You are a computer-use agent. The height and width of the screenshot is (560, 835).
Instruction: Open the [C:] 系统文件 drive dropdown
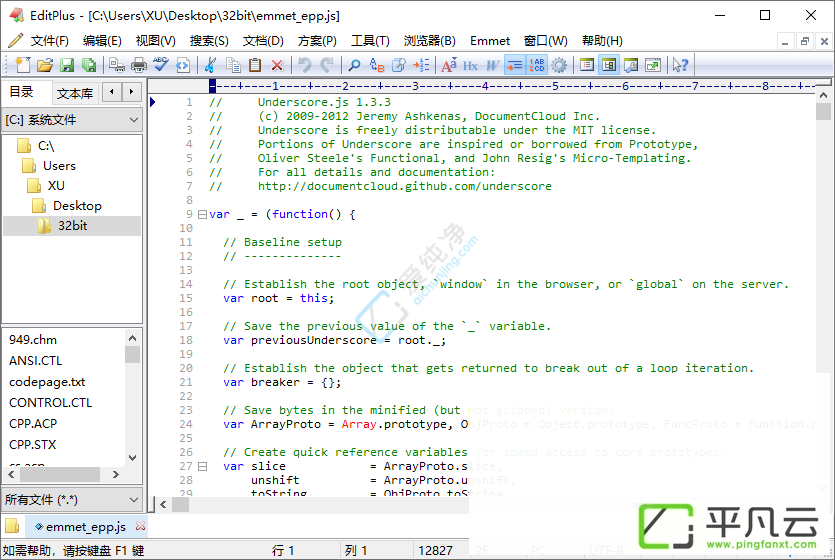click(72, 120)
